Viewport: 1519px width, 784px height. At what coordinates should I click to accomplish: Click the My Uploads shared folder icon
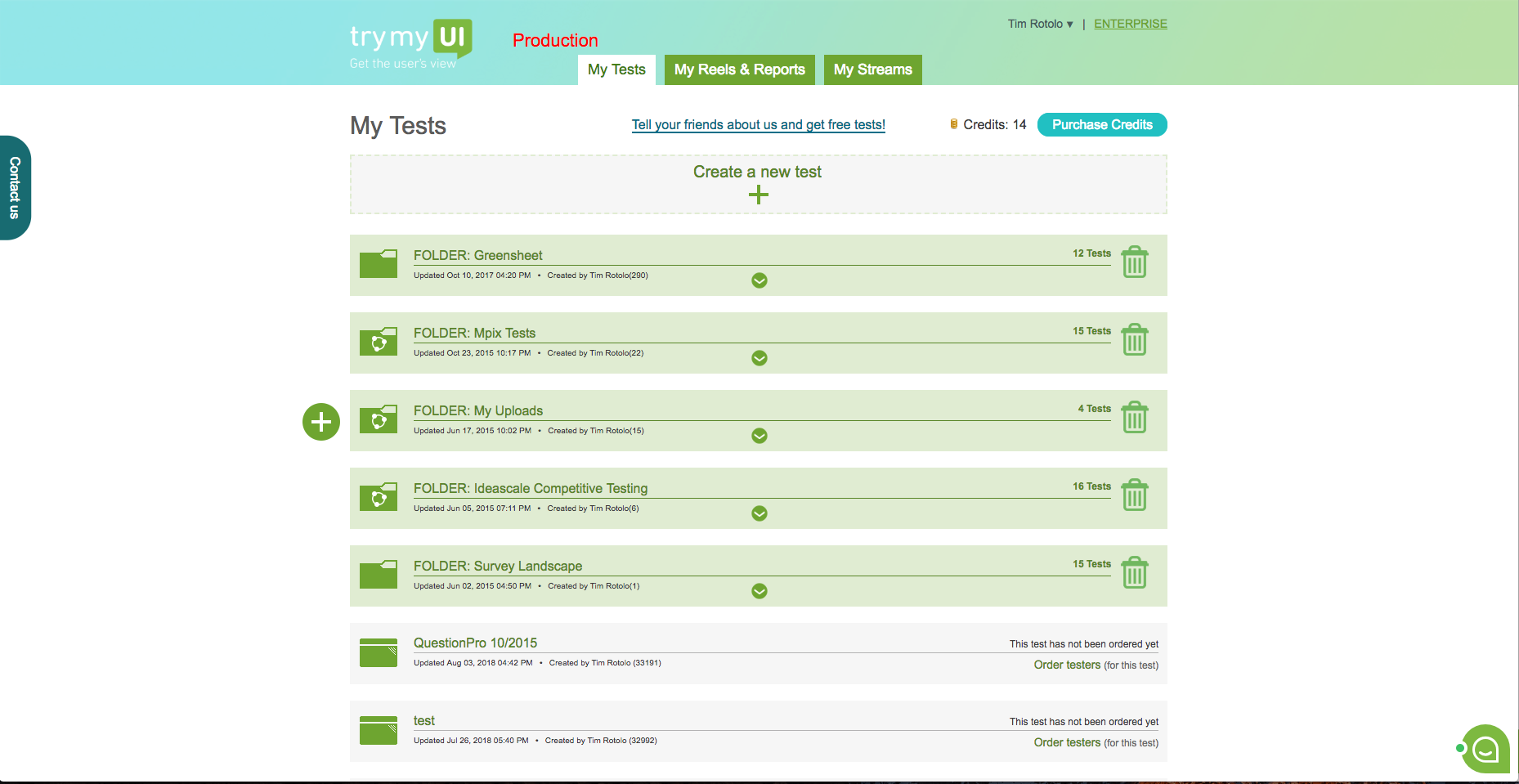click(378, 419)
